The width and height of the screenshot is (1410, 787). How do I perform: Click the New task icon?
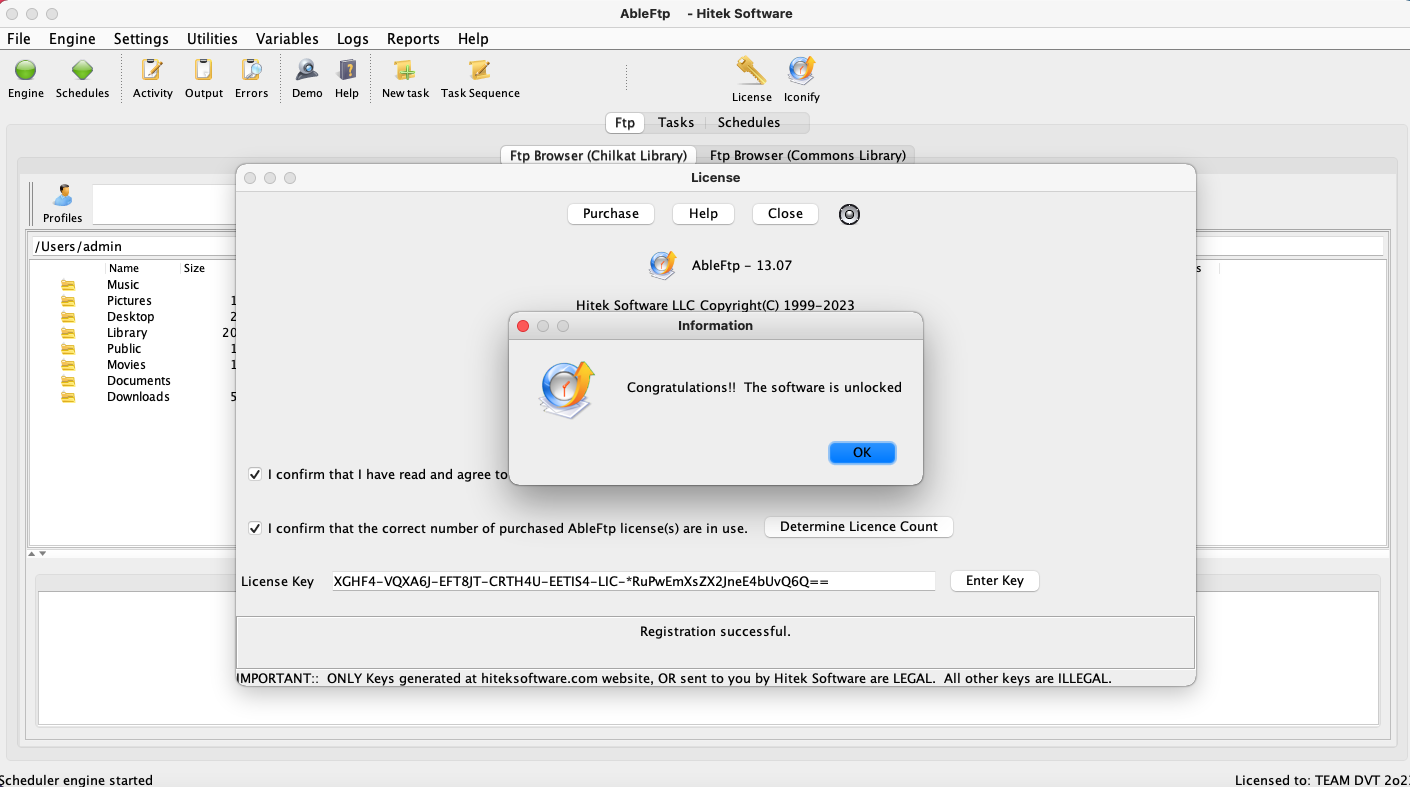(405, 71)
